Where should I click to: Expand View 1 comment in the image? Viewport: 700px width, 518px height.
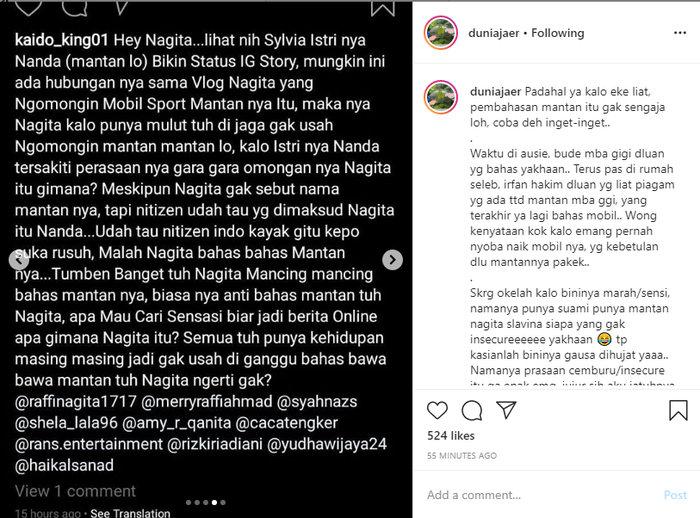[x=75, y=491]
